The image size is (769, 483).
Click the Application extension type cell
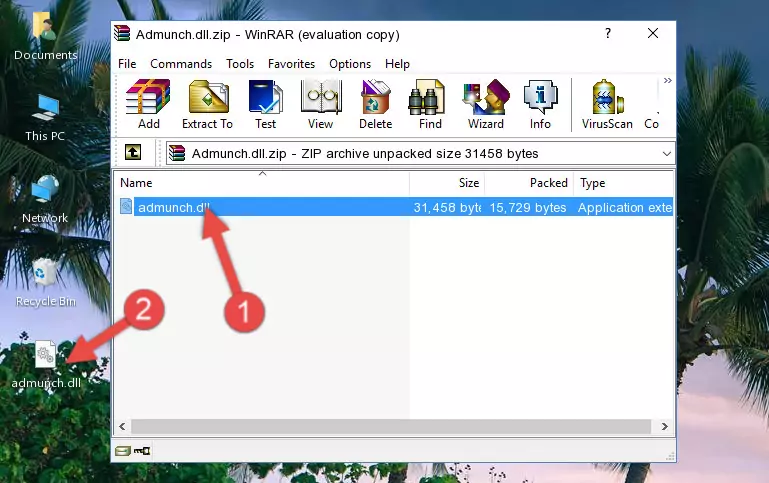pyautogui.click(x=624, y=208)
